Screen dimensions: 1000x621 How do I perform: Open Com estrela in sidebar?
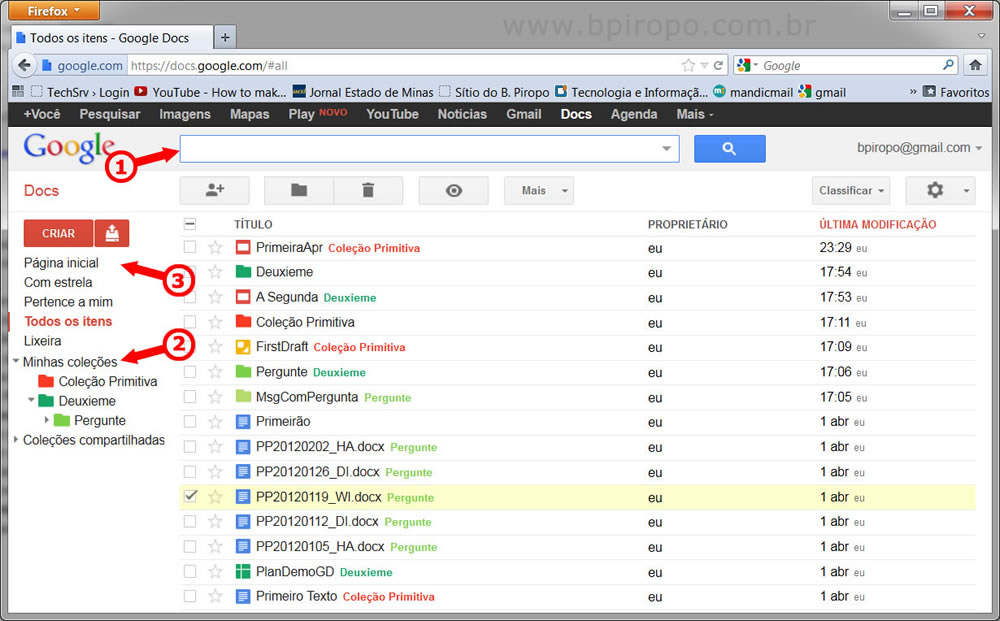[58, 282]
